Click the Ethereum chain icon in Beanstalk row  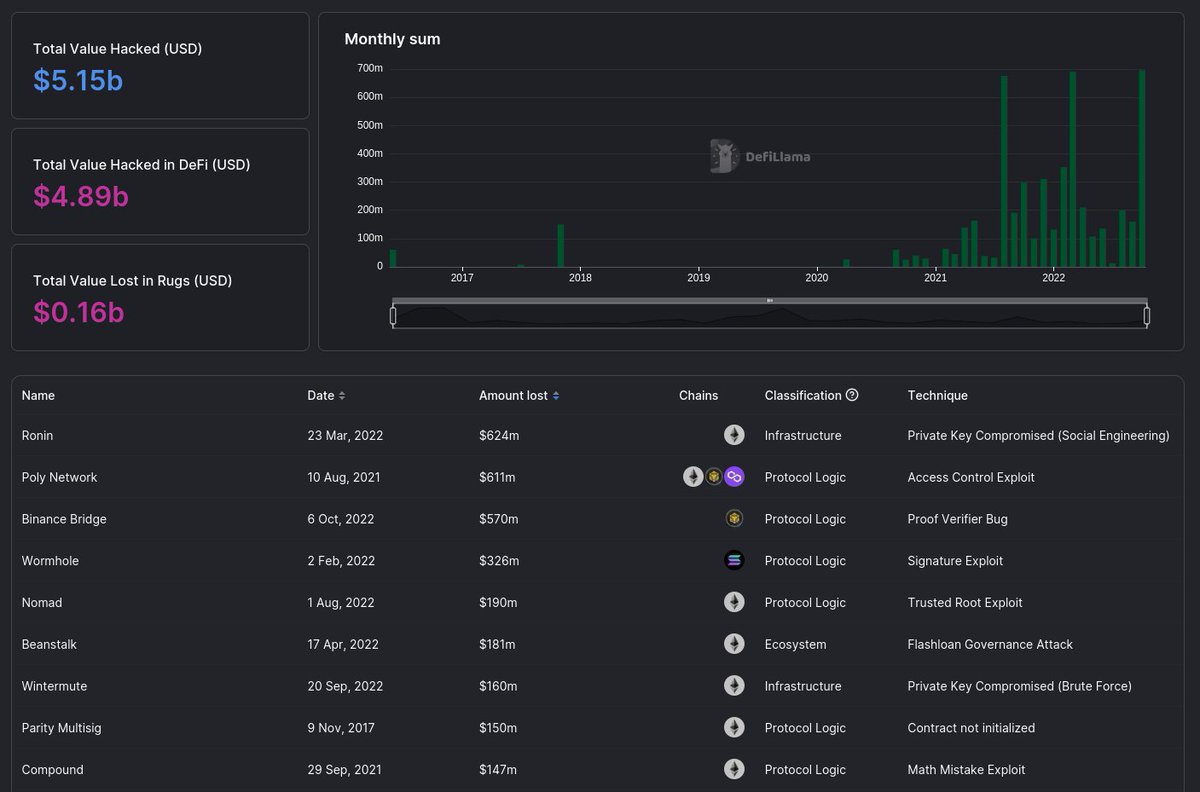click(734, 644)
